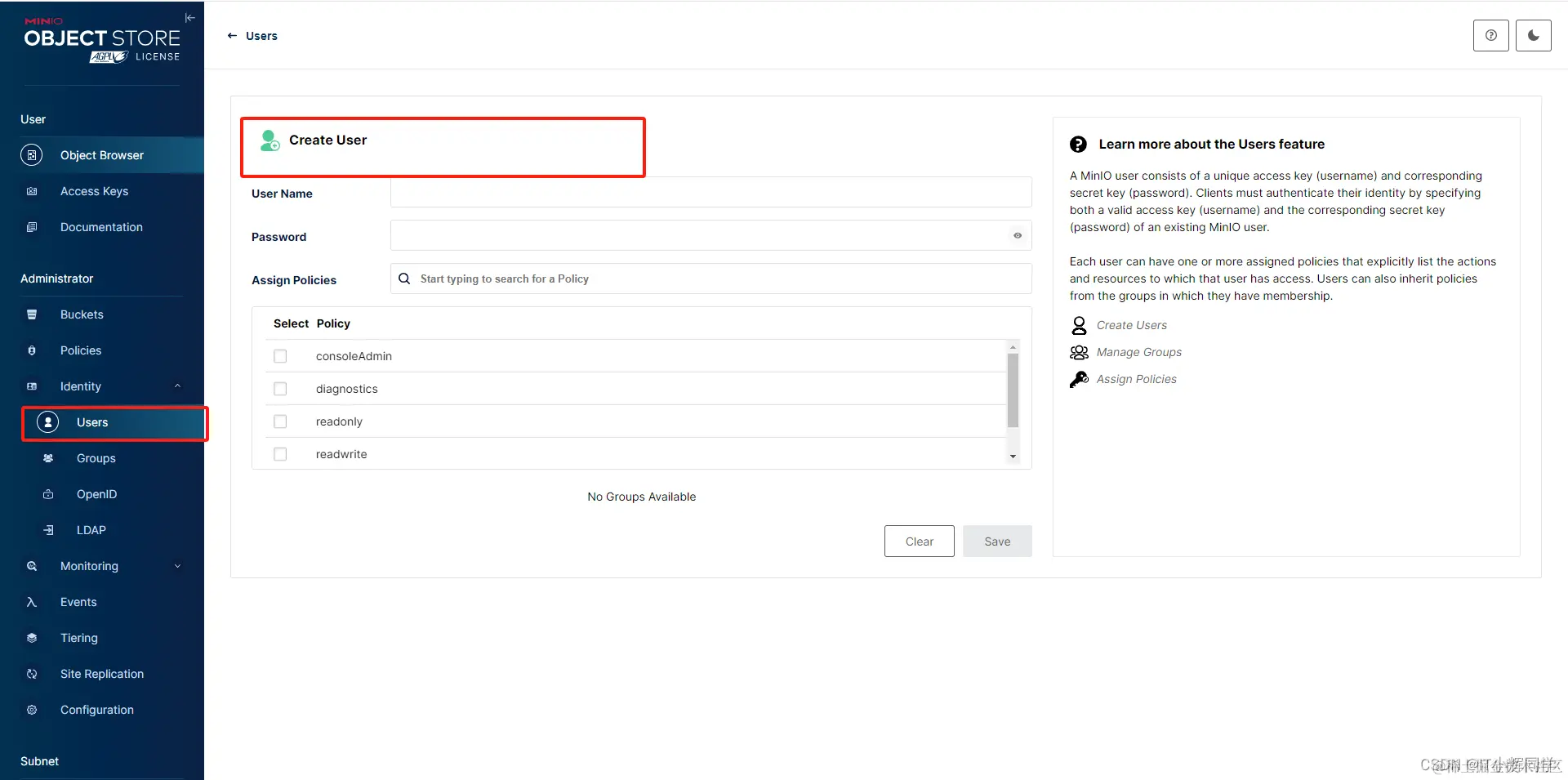The image size is (1568, 780).
Task: Click the consoleAdmin policy name
Action: [x=354, y=356]
